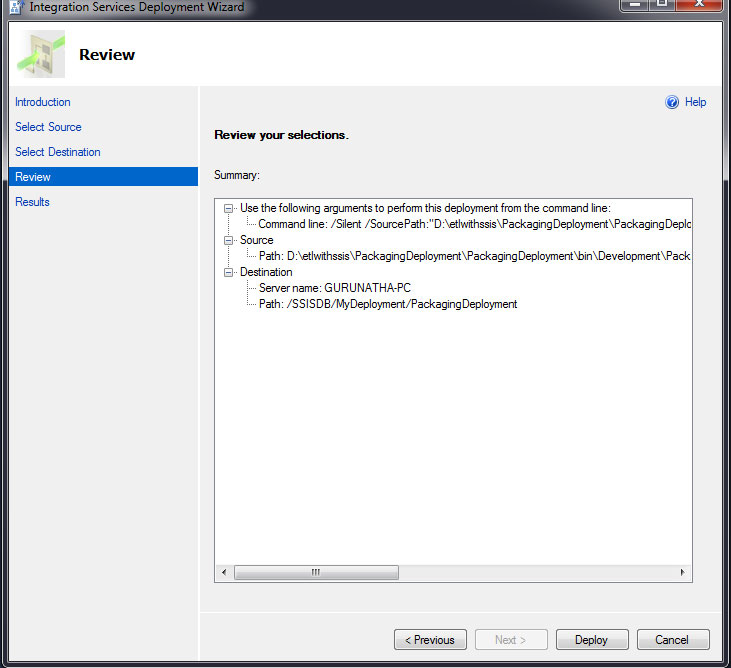
Task: Go to the Select Destination step
Action: click(58, 152)
